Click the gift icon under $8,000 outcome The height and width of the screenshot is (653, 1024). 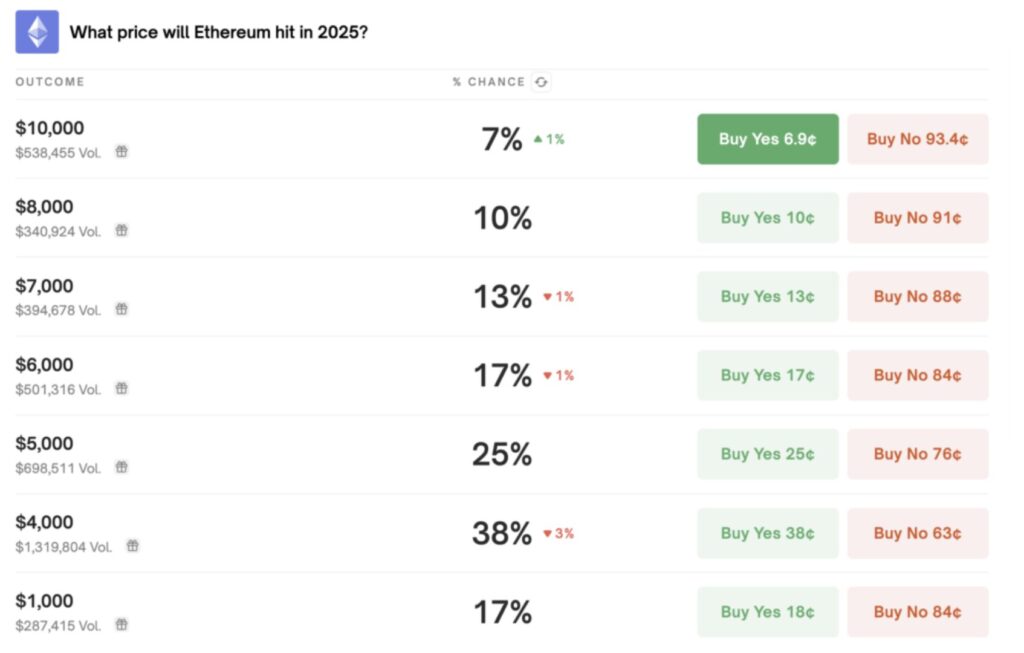[121, 231]
